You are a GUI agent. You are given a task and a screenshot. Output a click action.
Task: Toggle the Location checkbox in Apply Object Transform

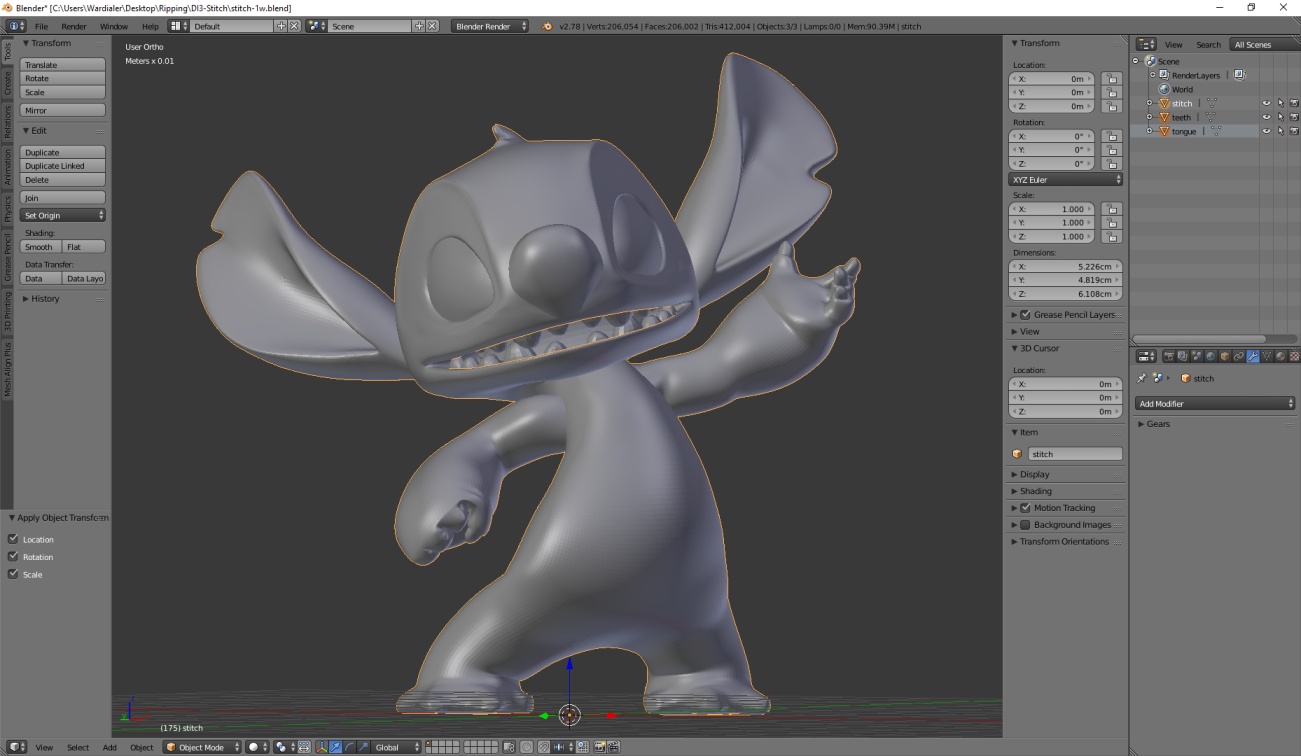click(x=13, y=539)
